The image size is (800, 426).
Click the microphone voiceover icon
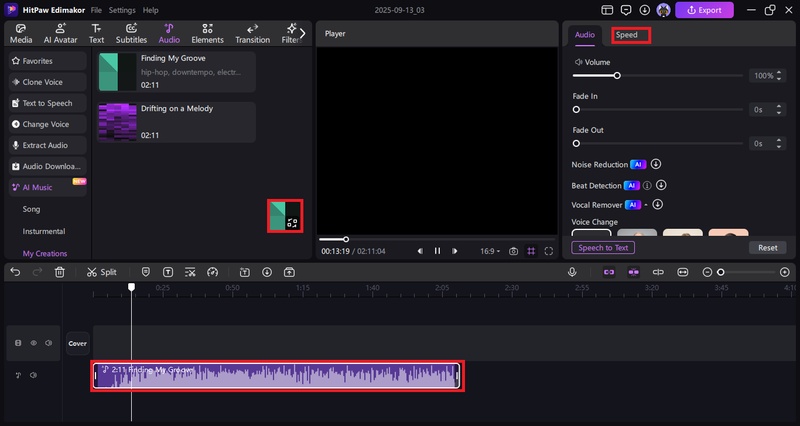click(572, 272)
